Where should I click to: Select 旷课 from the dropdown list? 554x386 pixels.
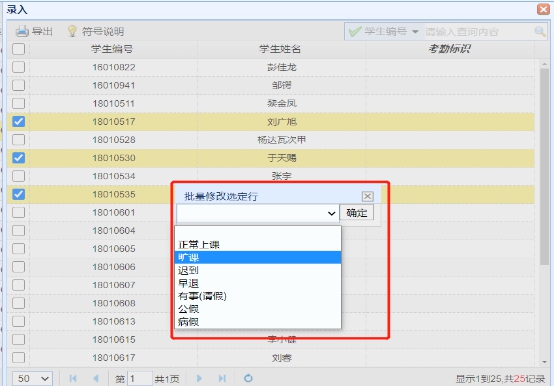click(x=258, y=257)
